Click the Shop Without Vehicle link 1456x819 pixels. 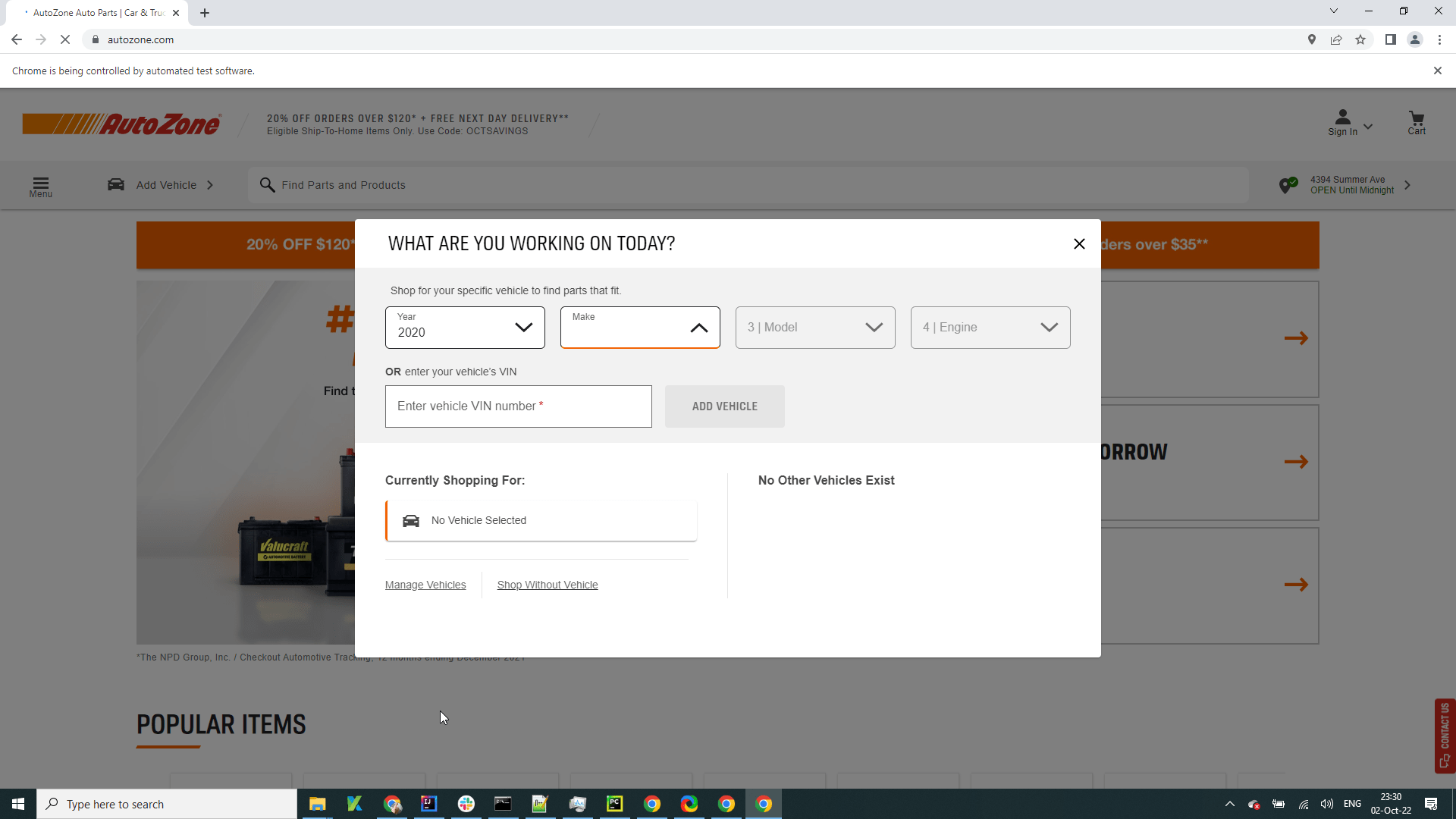point(548,585)
